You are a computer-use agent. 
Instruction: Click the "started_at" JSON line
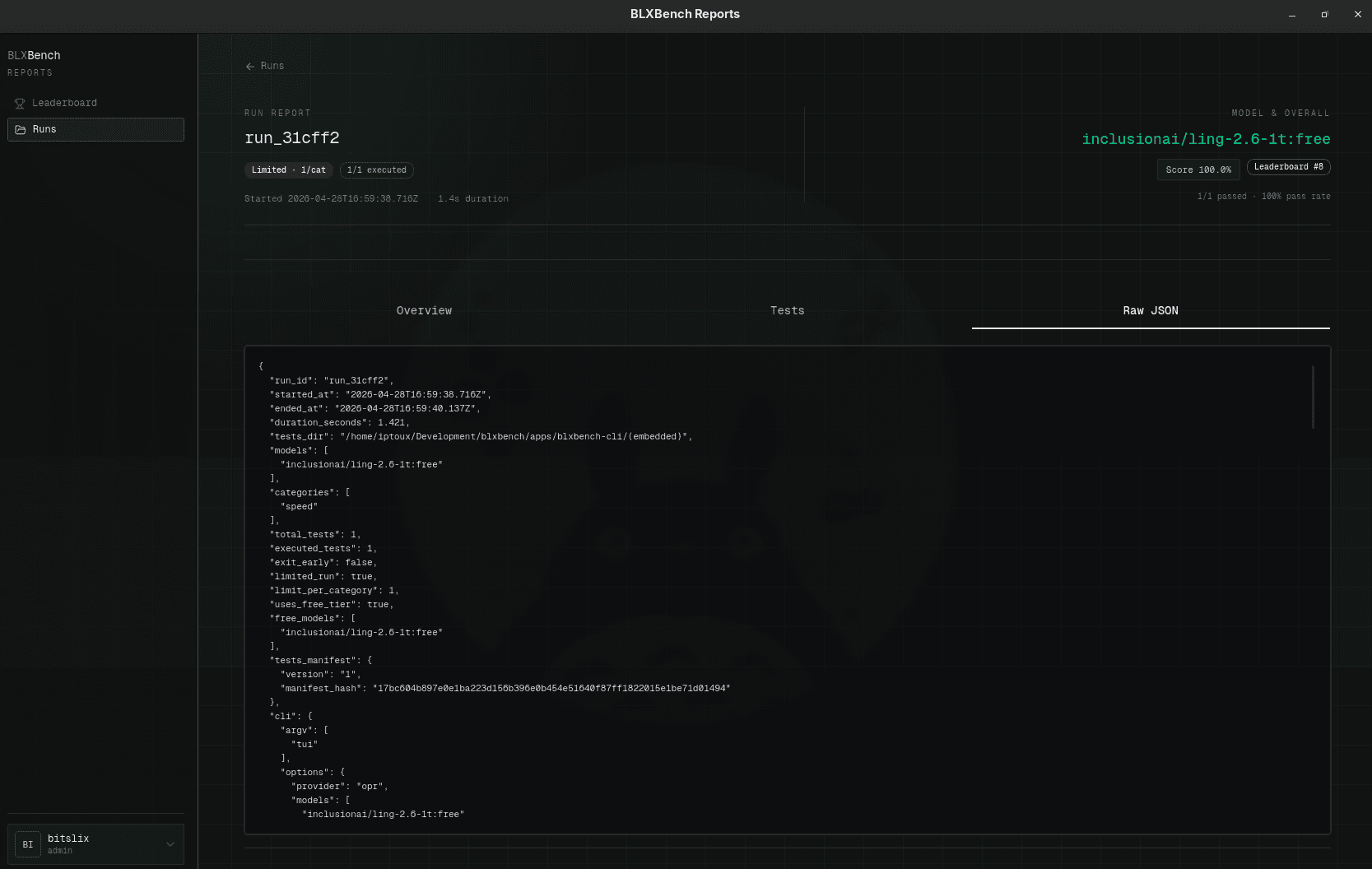[x=380, y=395]
